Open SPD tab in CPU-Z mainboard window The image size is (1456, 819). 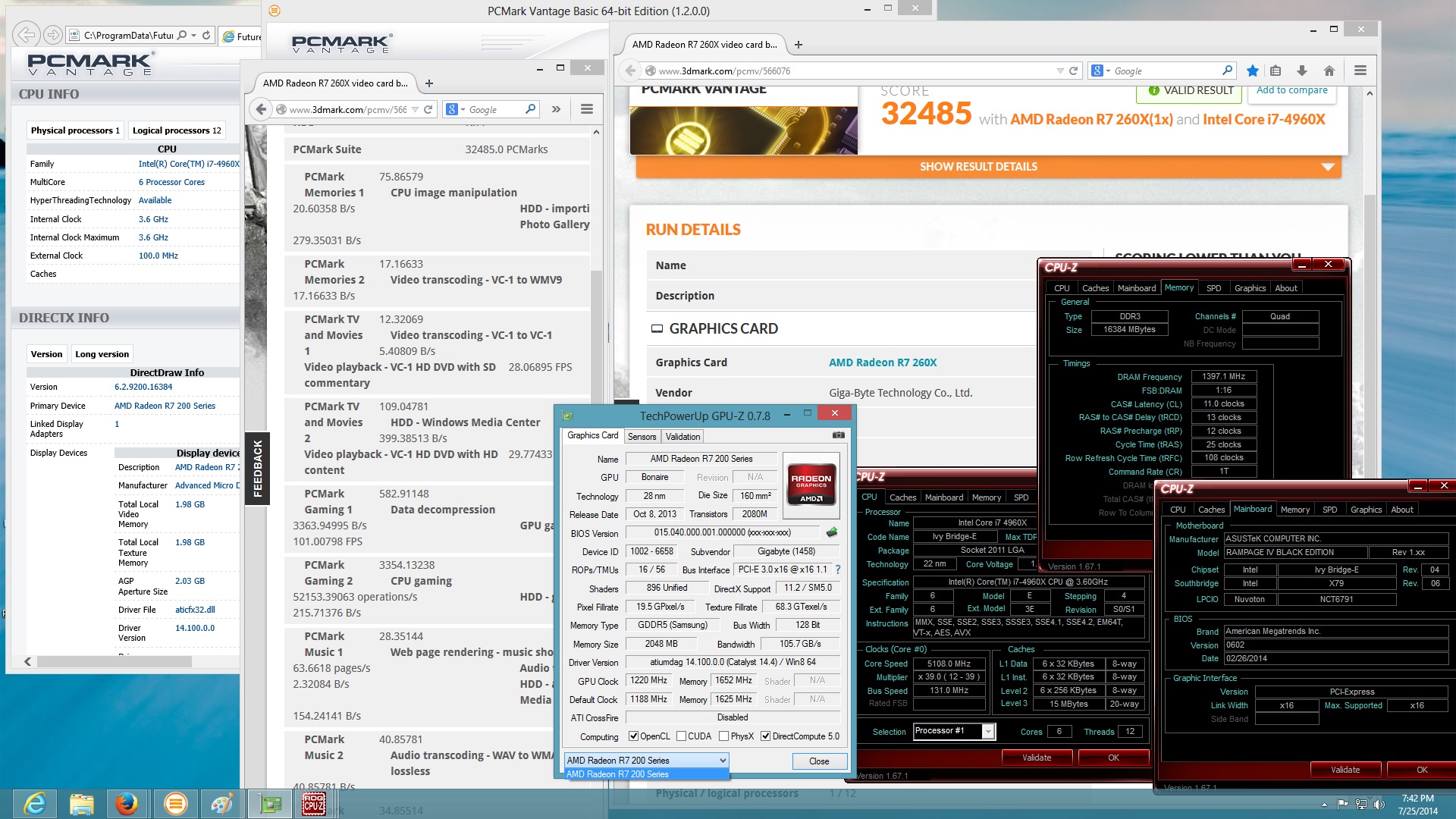tap(1329, 510)
